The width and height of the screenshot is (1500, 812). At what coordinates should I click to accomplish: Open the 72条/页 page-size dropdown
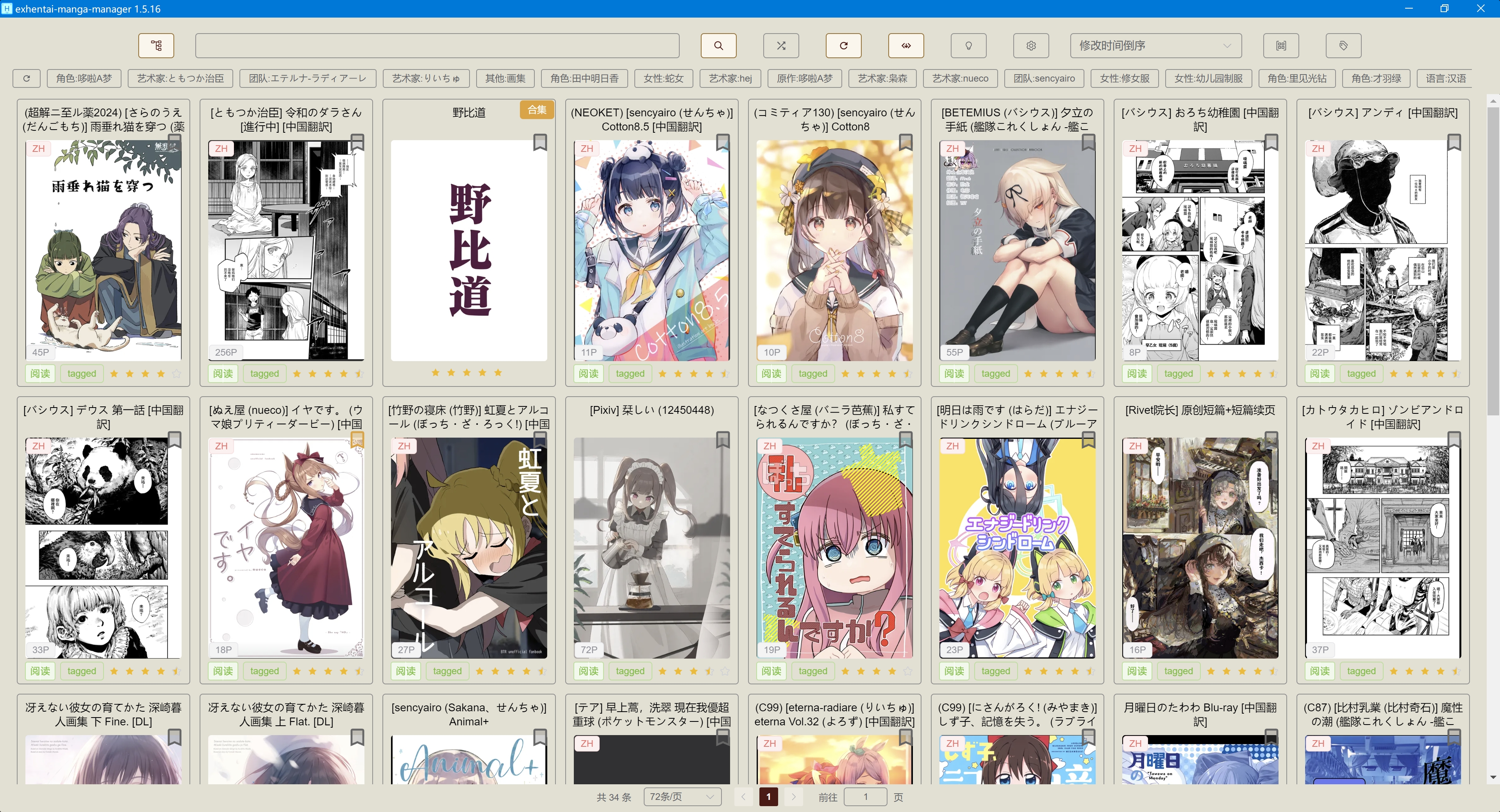click(682, 796)
